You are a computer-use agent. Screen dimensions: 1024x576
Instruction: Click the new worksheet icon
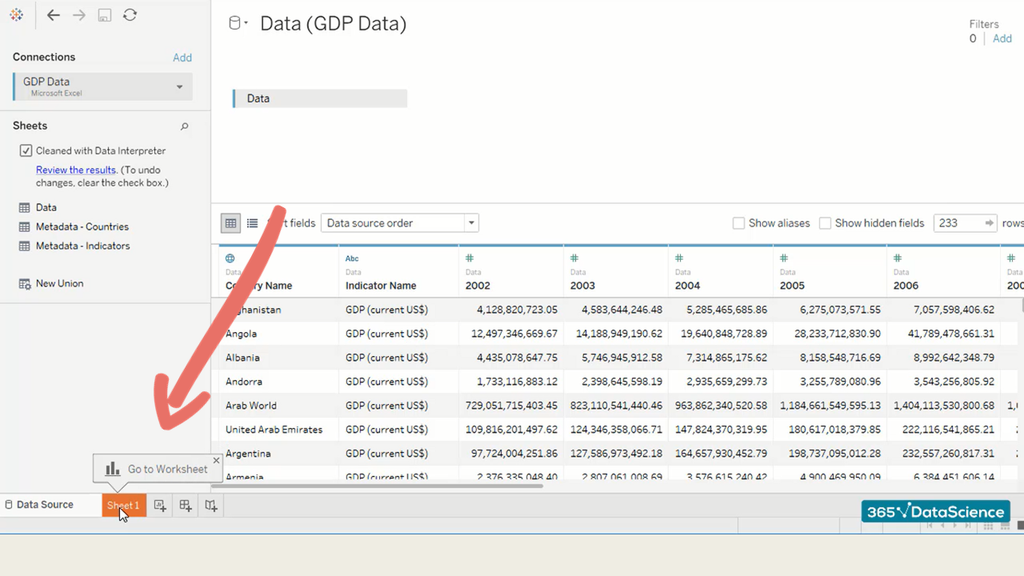[x=160, y=506]
